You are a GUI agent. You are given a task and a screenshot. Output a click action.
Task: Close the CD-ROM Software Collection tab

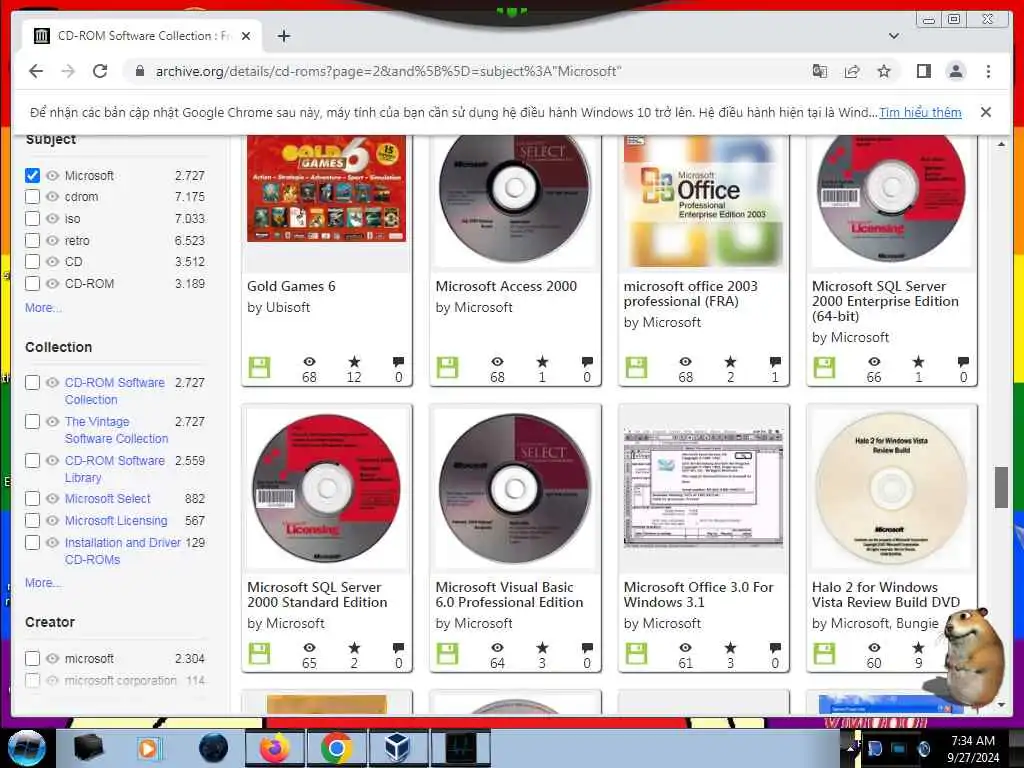coord(246,36)
